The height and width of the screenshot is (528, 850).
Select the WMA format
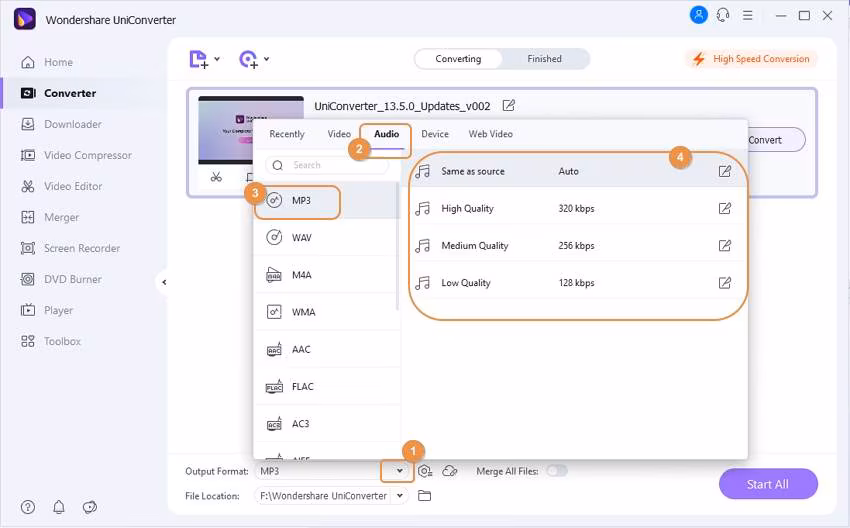[x=327, y=312]
